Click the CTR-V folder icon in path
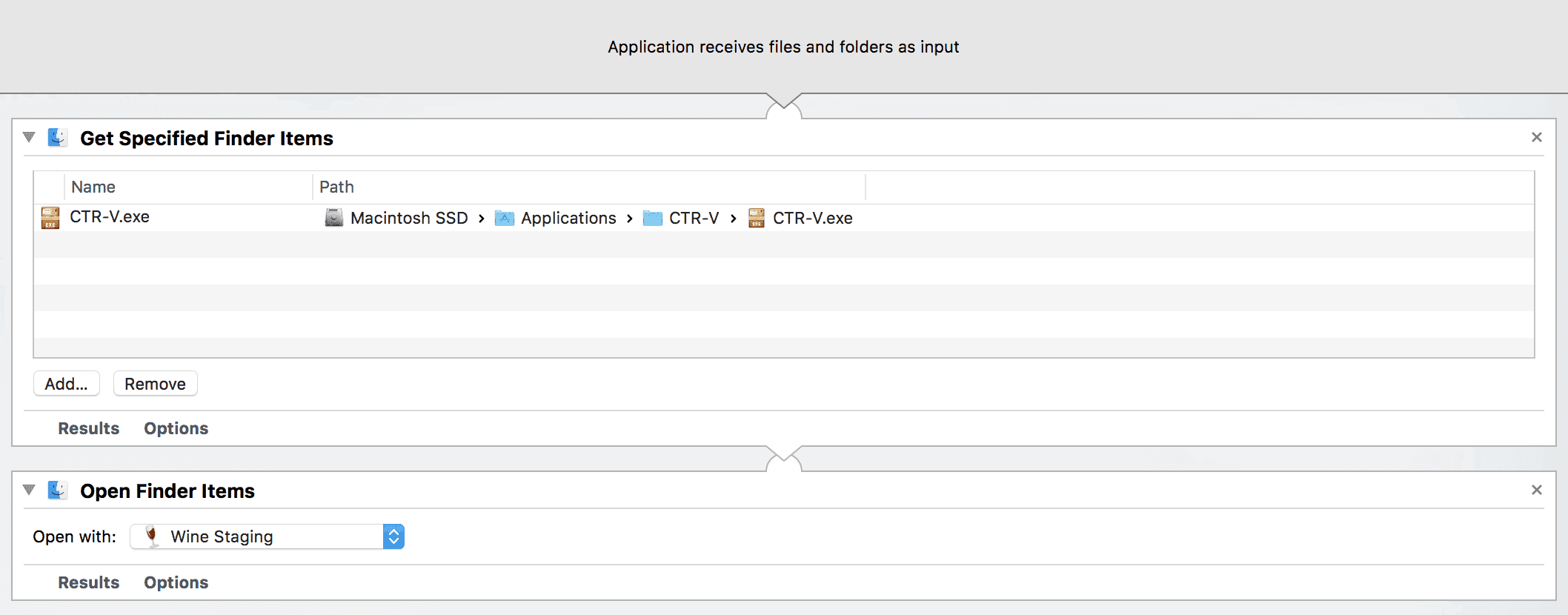Viewport: 1568px width, 615px height. tap(653, 218)
